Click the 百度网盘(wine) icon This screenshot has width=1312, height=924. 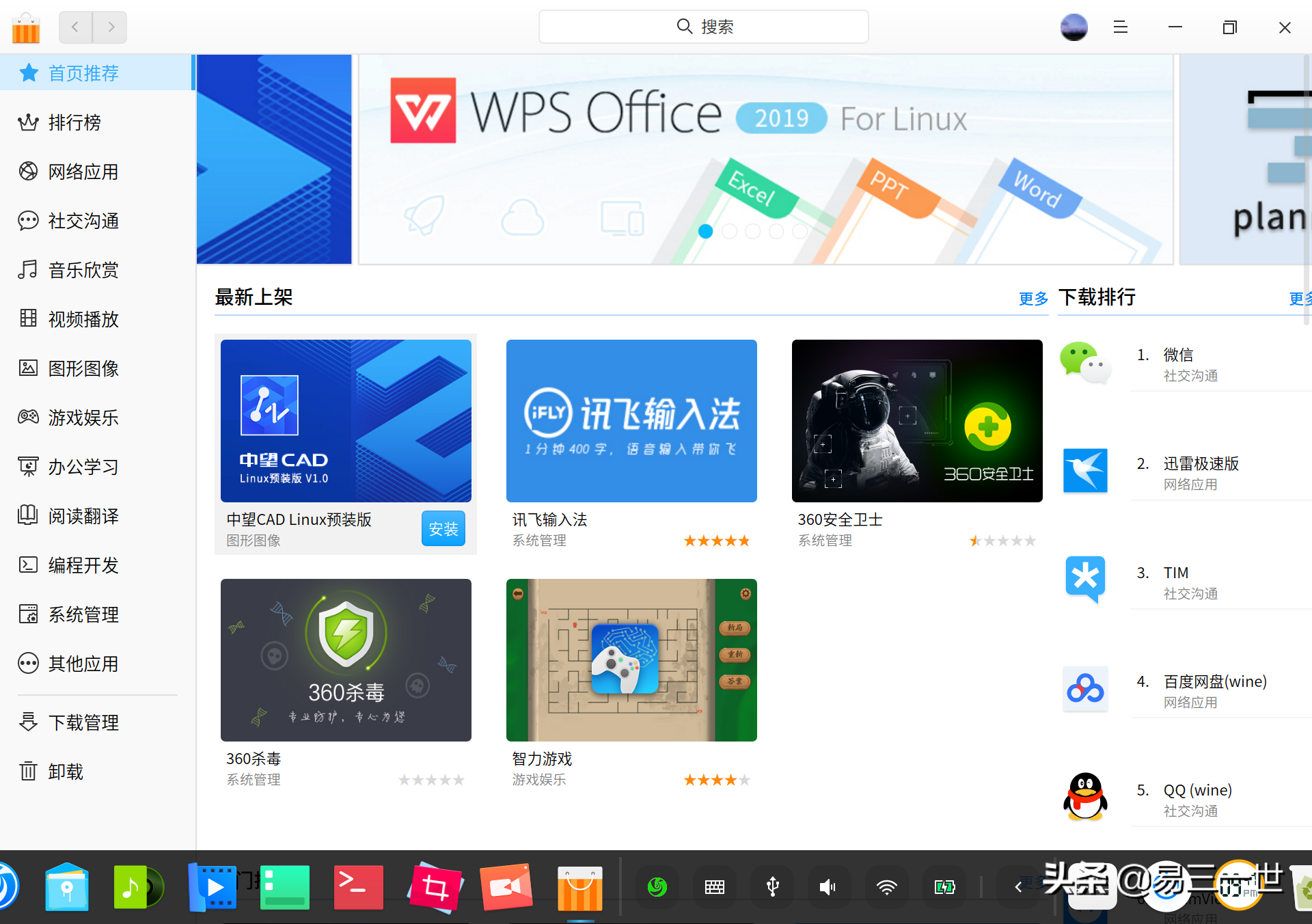pos(1086,688)
